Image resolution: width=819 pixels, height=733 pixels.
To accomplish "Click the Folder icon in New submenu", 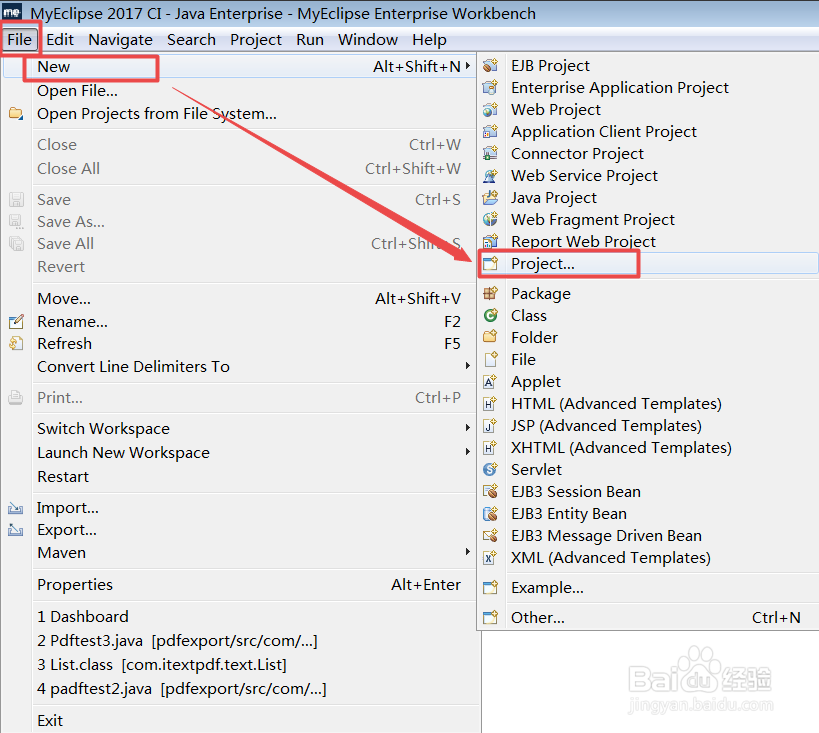I will tap(490, 338).
